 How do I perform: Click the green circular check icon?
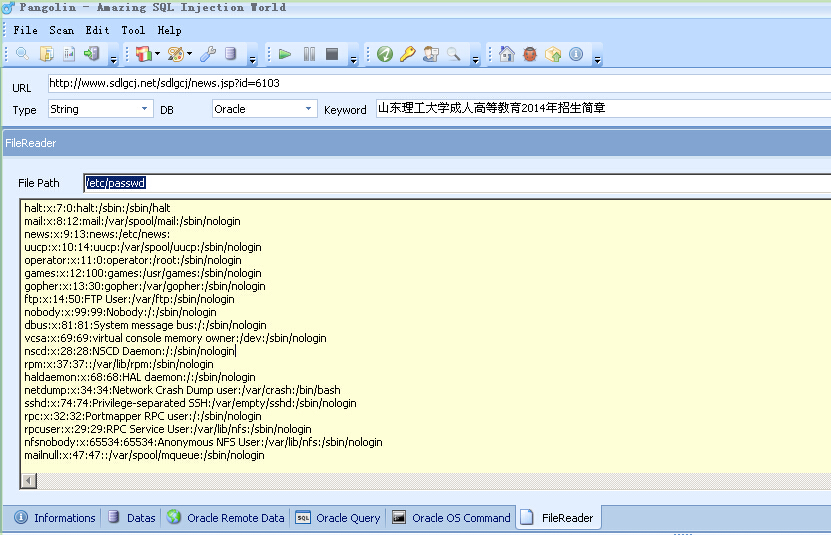coord(385,54)
